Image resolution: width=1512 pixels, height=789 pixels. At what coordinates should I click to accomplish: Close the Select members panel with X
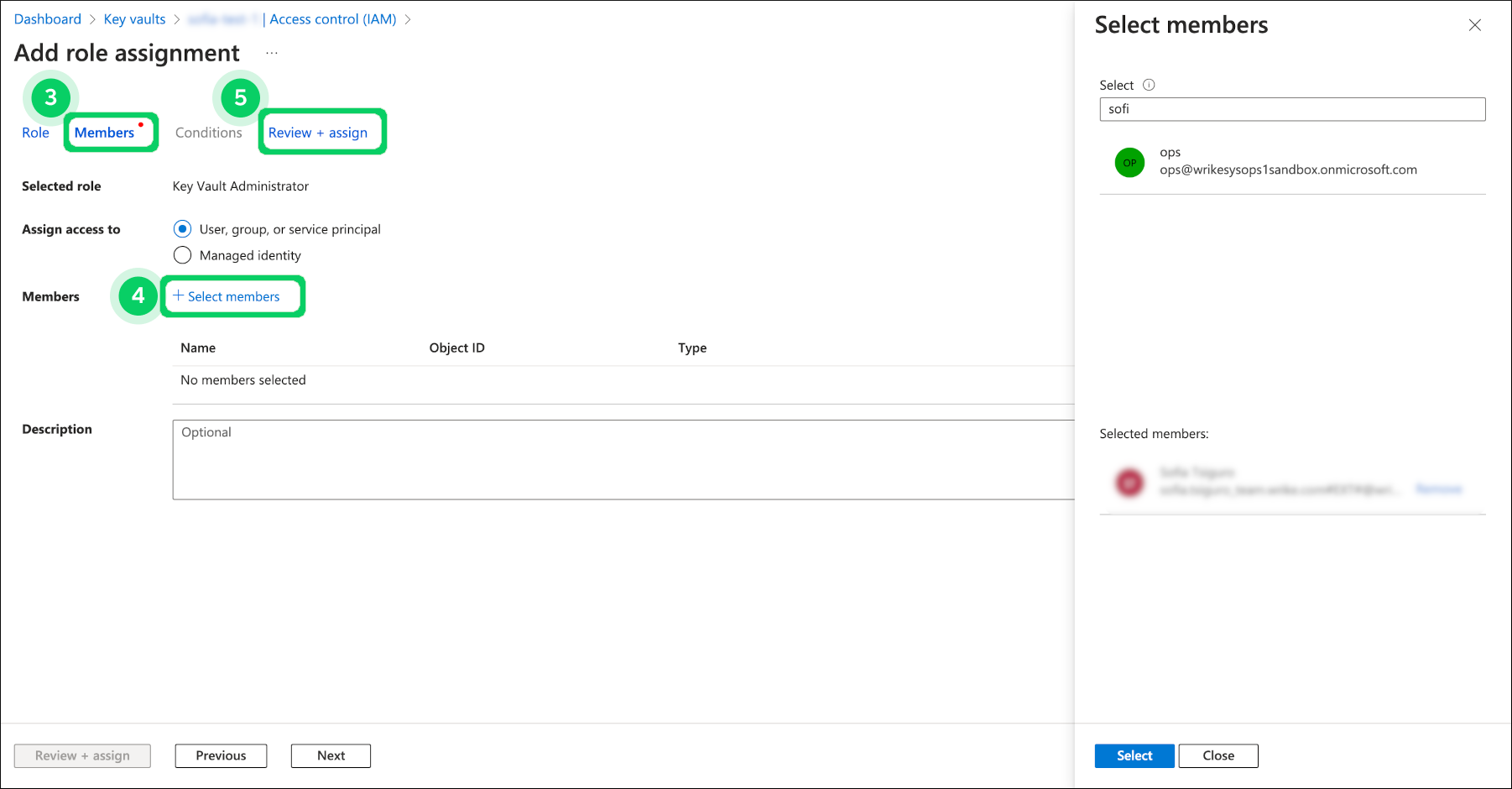tap(1474, 25)
